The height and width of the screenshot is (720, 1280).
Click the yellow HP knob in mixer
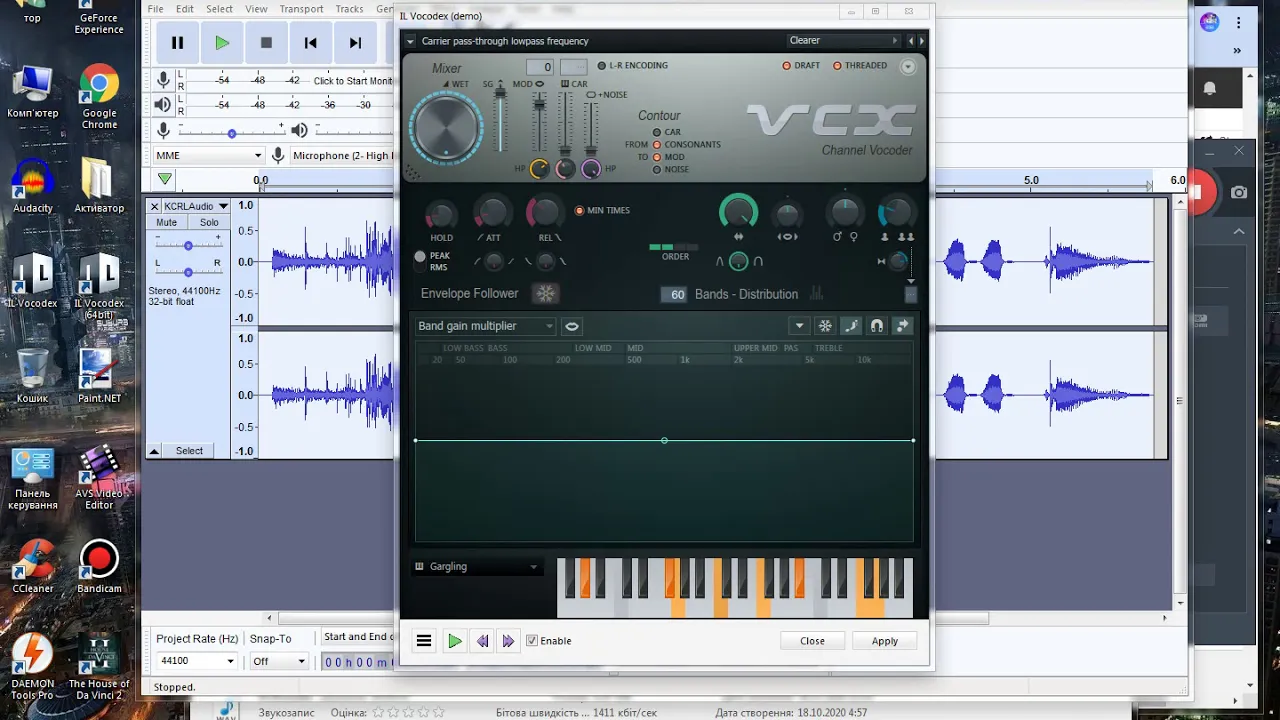539,169
